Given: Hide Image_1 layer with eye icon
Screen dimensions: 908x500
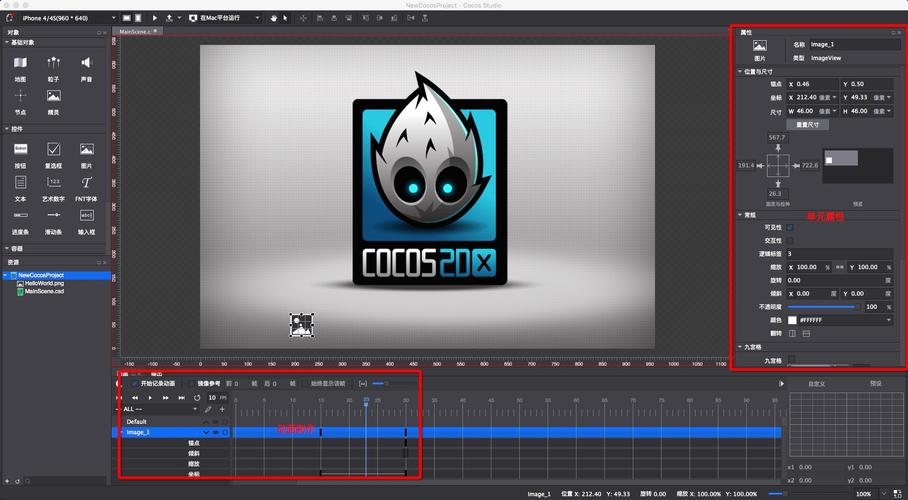Looking at the screenshot, I should pos(216,433).
